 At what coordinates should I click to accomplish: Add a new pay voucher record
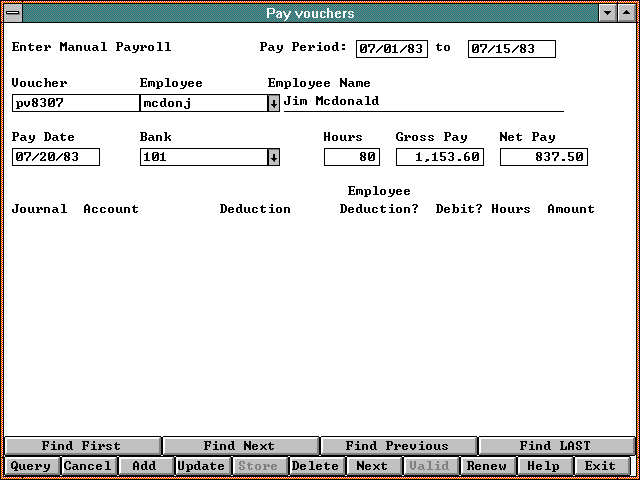(145, 466)
